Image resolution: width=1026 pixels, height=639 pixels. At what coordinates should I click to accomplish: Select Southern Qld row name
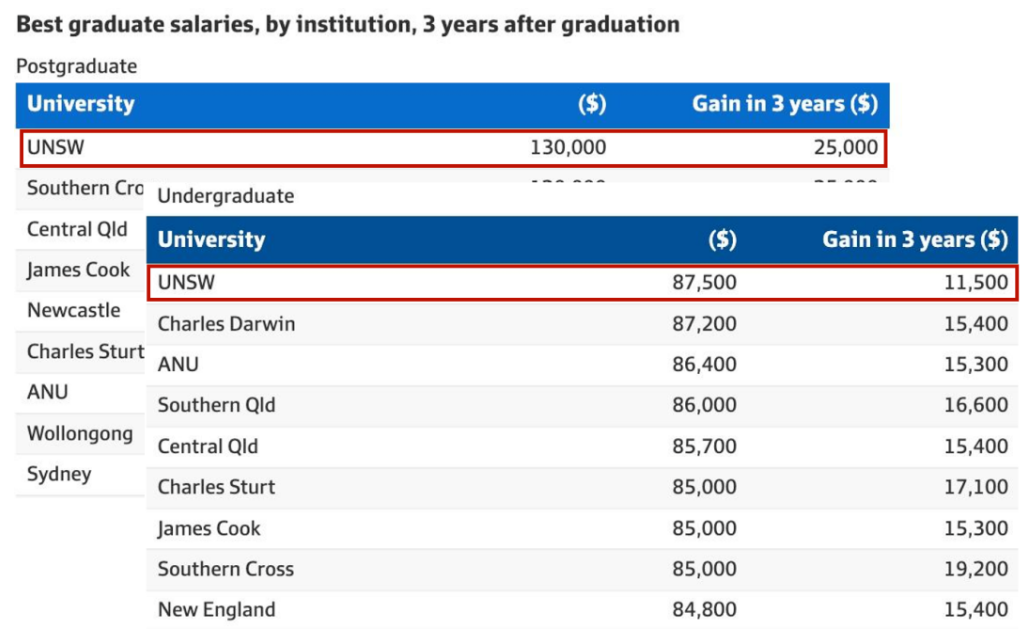(217, 405)
